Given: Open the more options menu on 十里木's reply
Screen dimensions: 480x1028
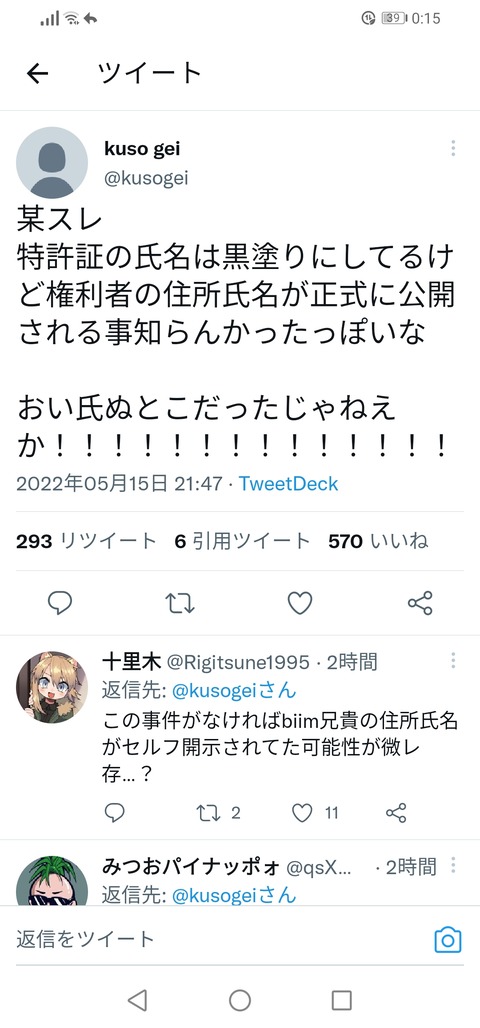Looking at the screenshot, I should pyautogui.click(x=453, y=660).
